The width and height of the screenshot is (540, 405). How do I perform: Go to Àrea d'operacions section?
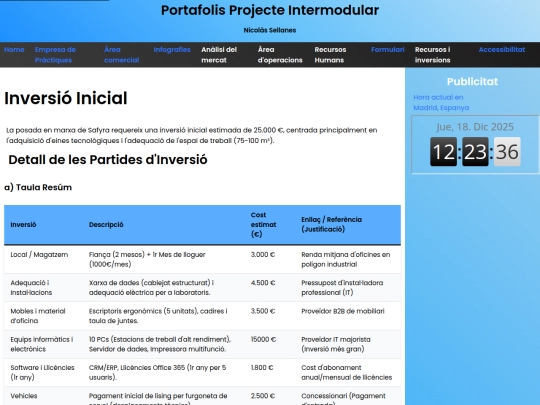(x=280, y=55)
